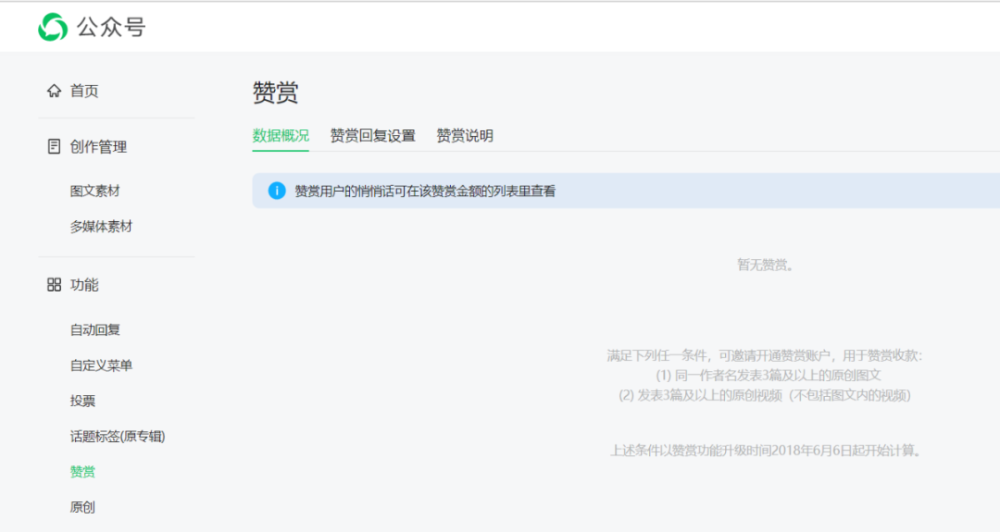Open the 原创 feature page
This screenshot has width=1000, height=532.
pos(82,507)
